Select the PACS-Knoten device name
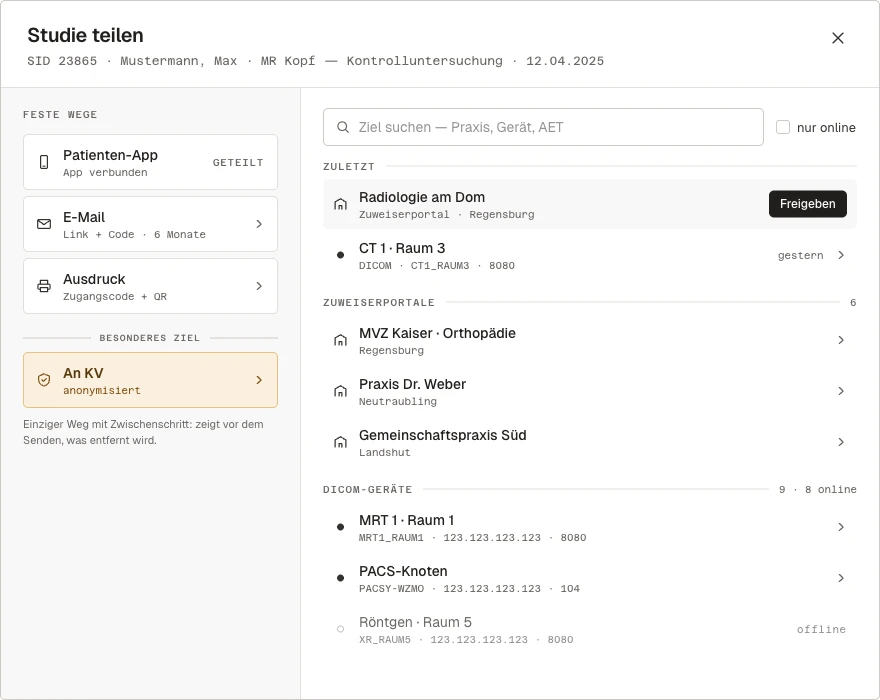 [x=403, y=571]
